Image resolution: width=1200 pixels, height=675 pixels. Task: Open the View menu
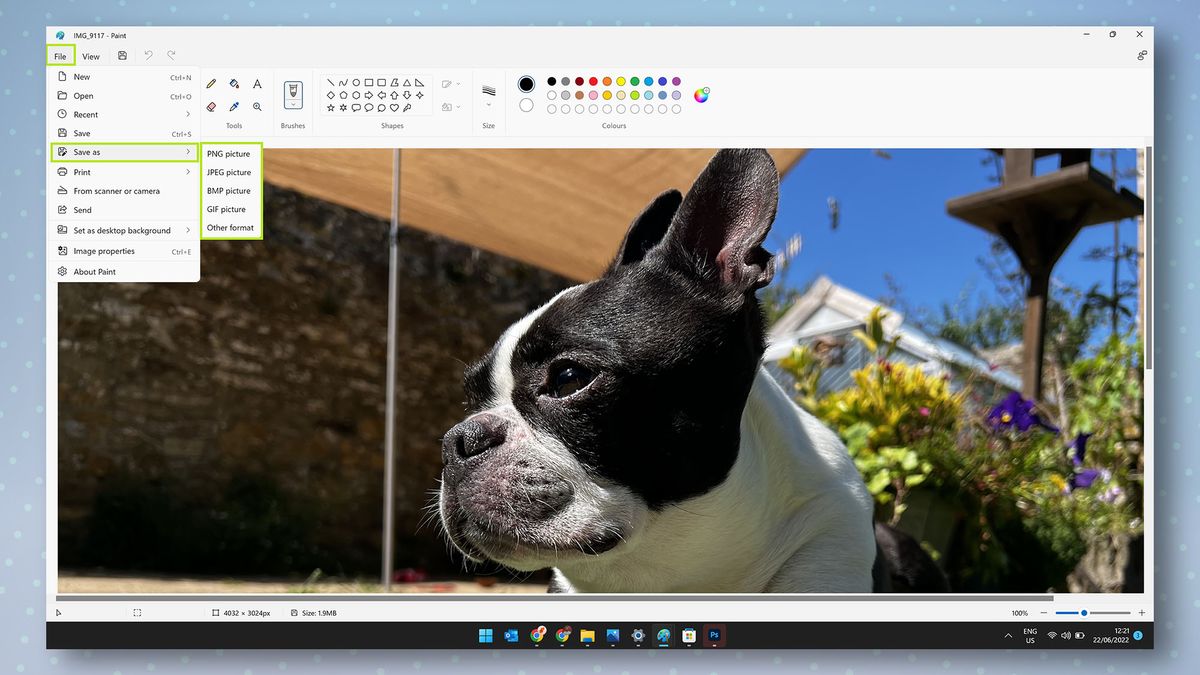[90, 57]
